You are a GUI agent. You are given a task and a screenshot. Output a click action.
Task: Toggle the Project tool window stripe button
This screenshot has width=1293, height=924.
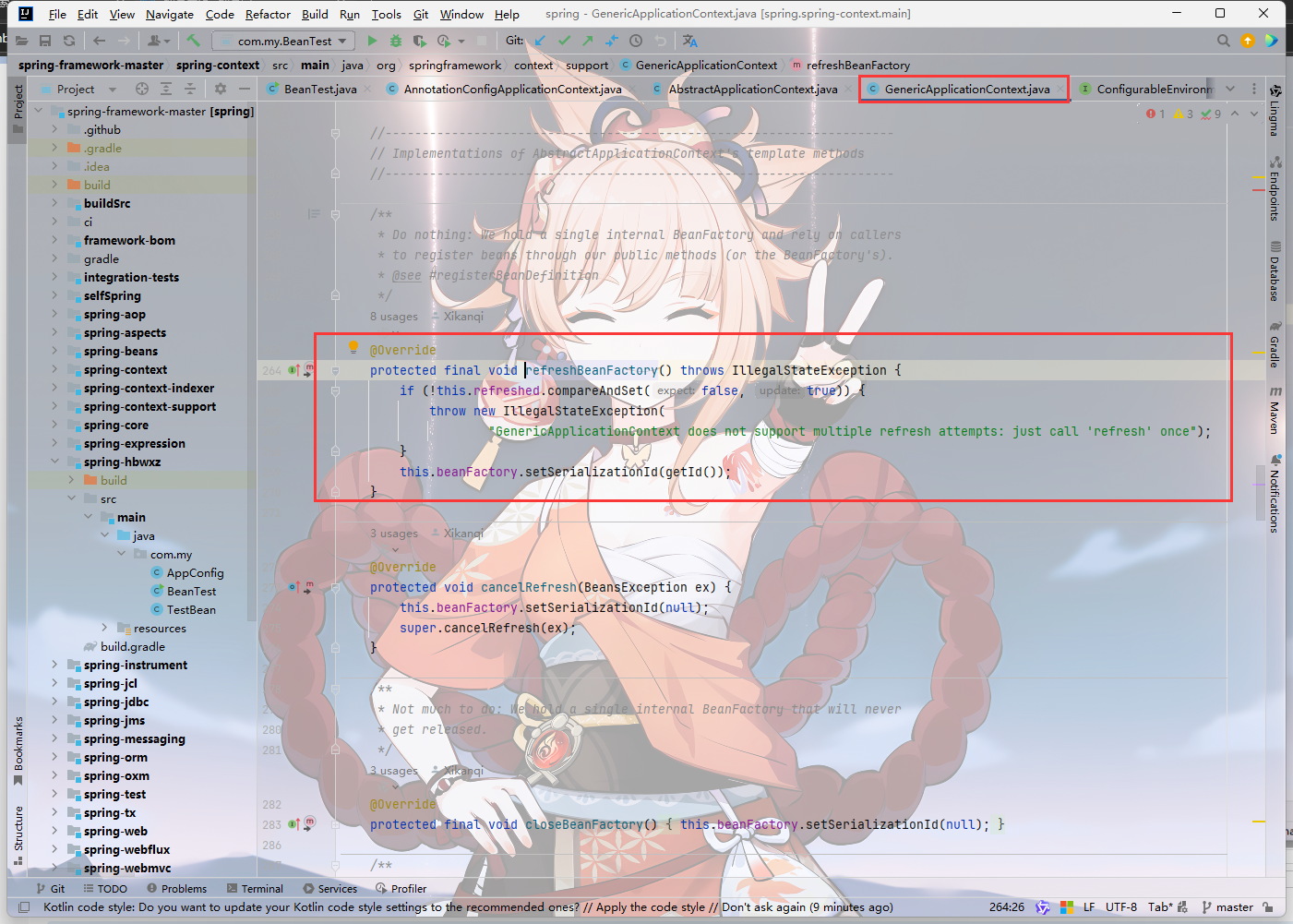tap(18, 110)
